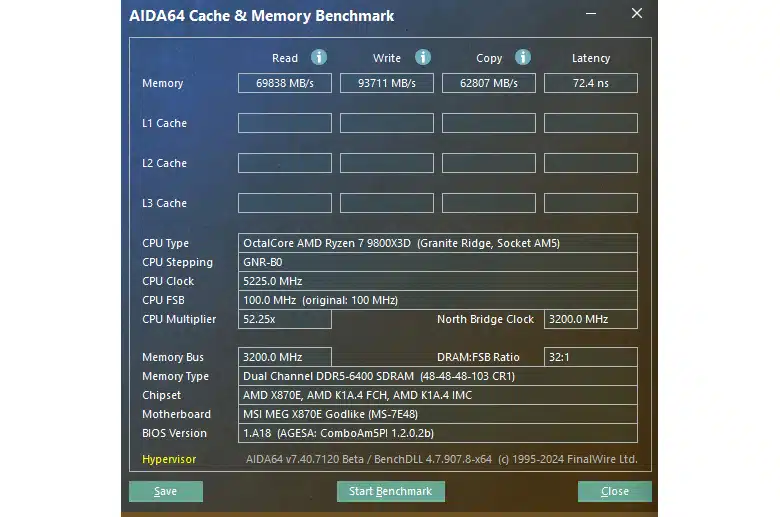Click the empty L2 Cache Read field
780x517 pixels.
(x=285, y=163)
